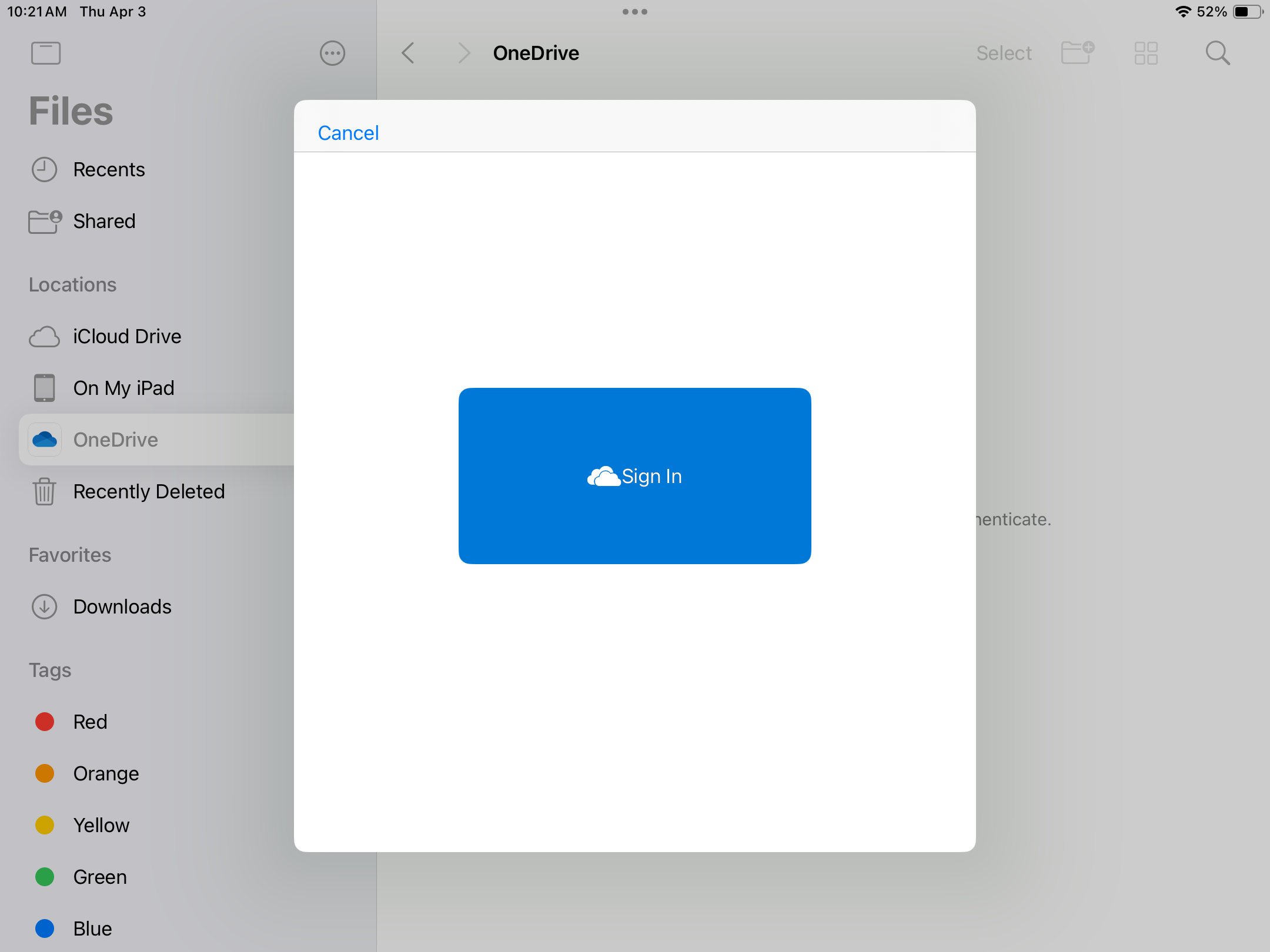Screen dimensions: 1270x952
Task: Select OneDrive location in sidebar
Action: pyautogui.click(x=156, y=440)
